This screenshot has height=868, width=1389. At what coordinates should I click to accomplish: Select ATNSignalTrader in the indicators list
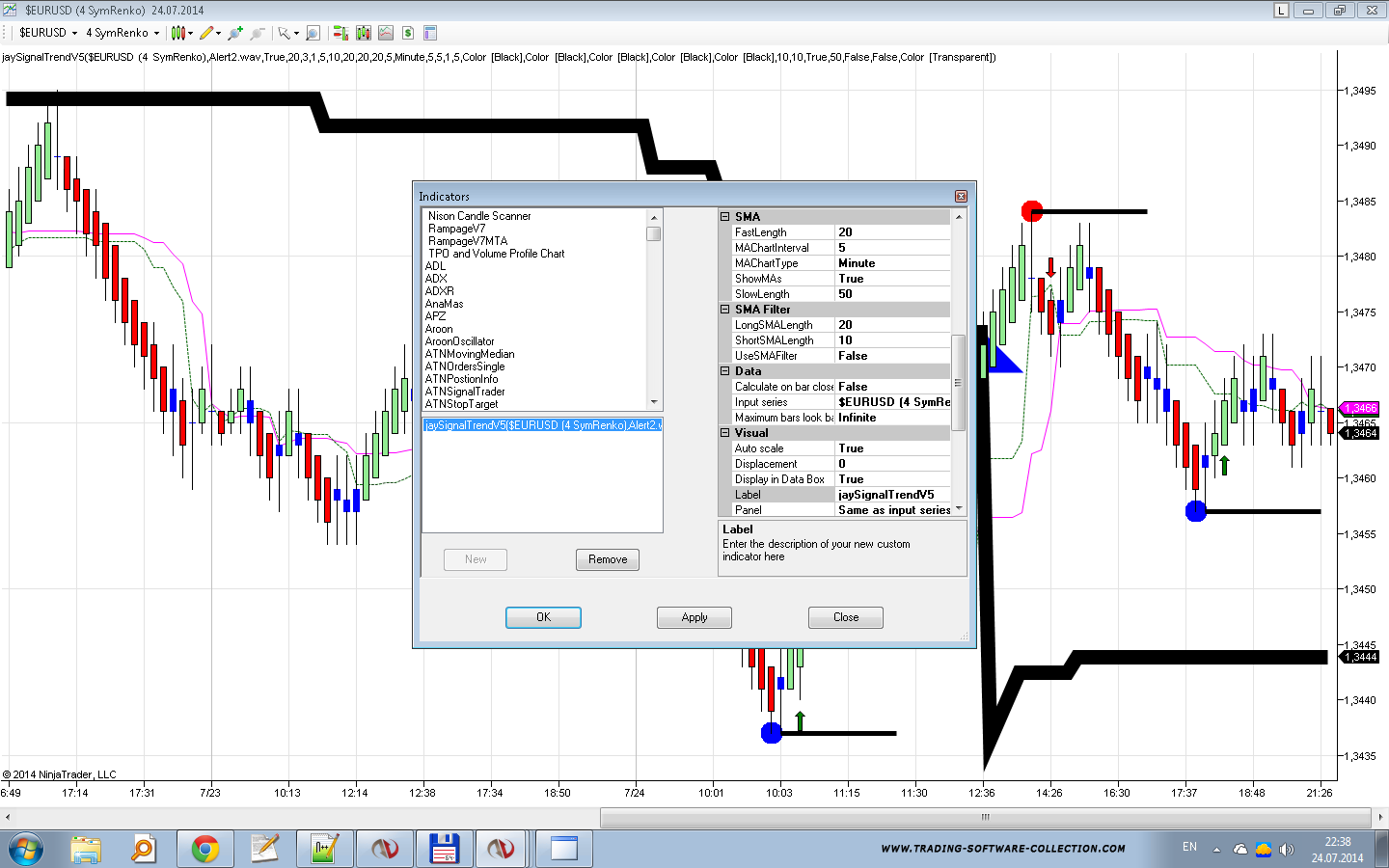[465, 392]
